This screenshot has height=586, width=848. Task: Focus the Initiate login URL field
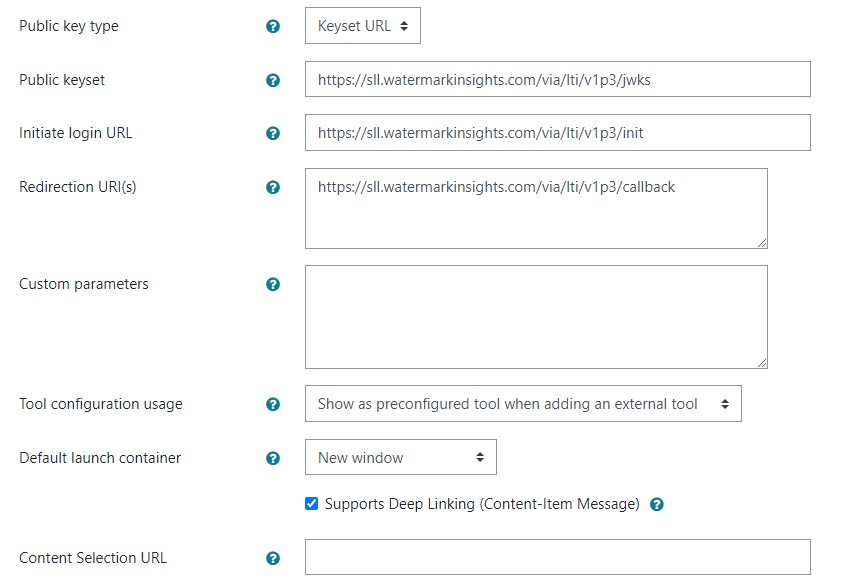[558, 132]
